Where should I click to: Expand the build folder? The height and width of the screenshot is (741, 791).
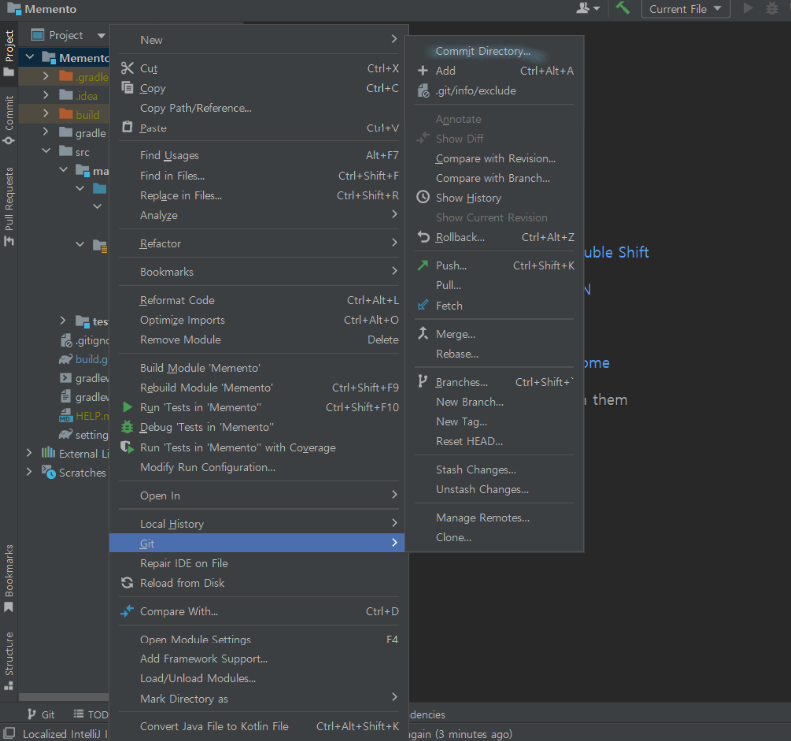tap(46, 113)
